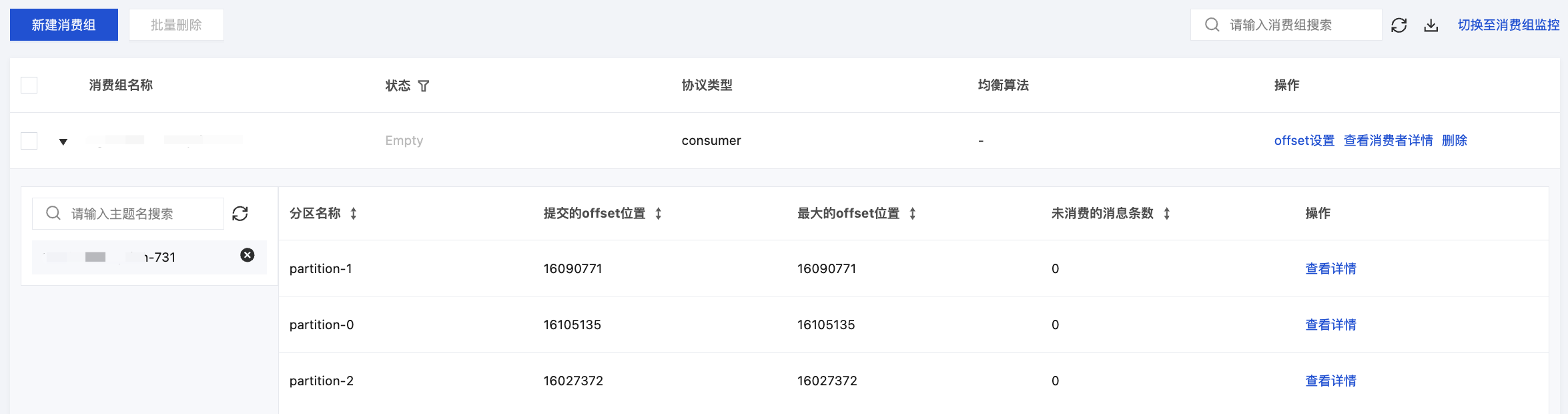View details (查看详情) for partition-1
This screenshot has width=1568, height=414.
(1330, 268)
